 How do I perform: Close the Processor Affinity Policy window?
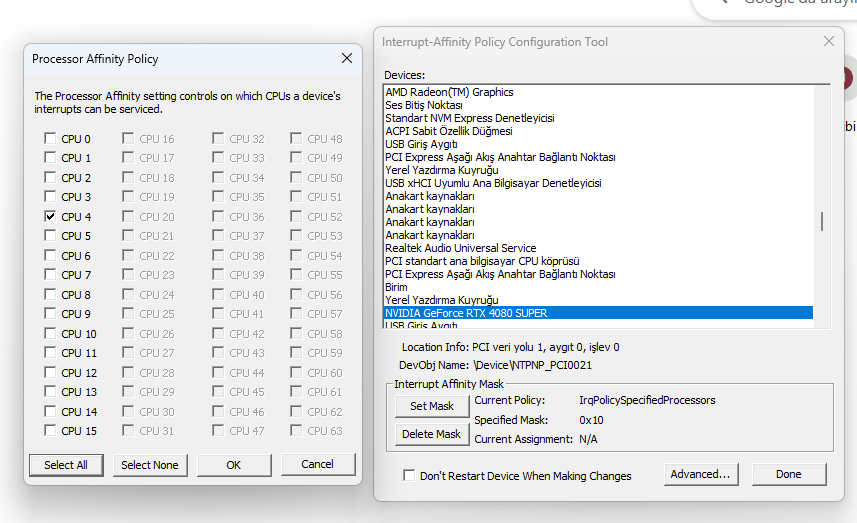point(347,59)
